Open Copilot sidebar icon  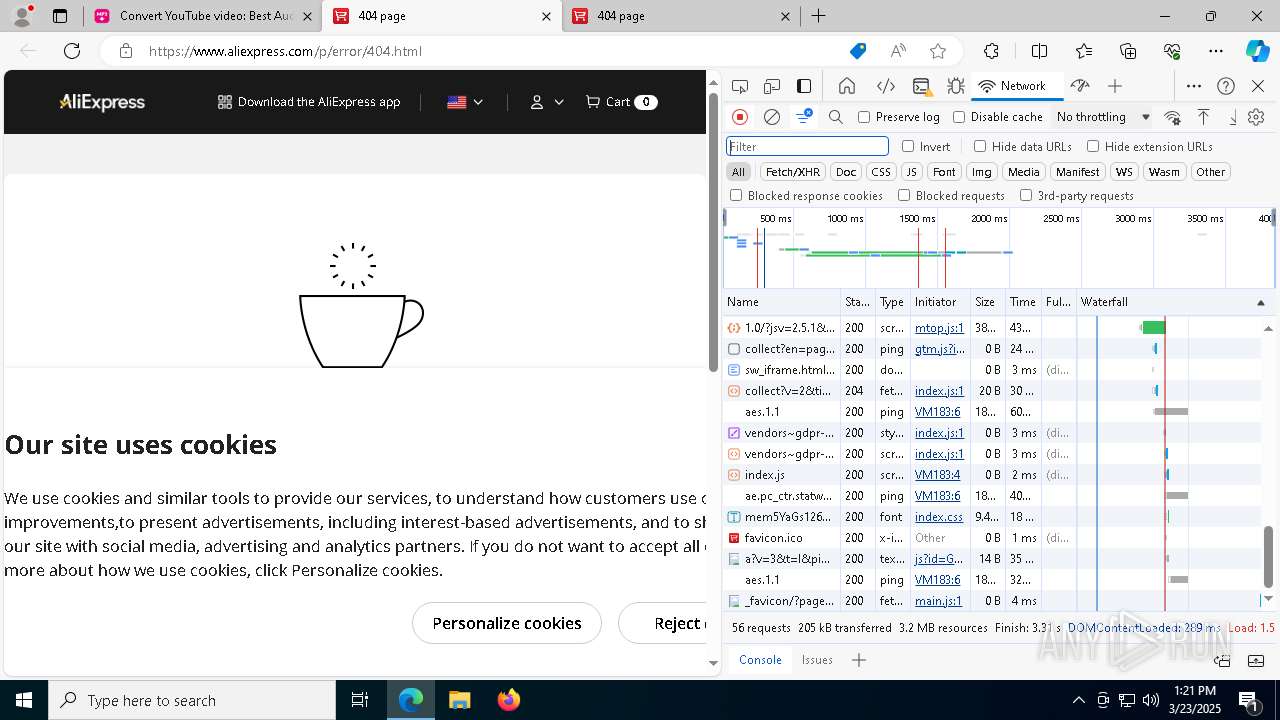click(x=1257, y=51)
